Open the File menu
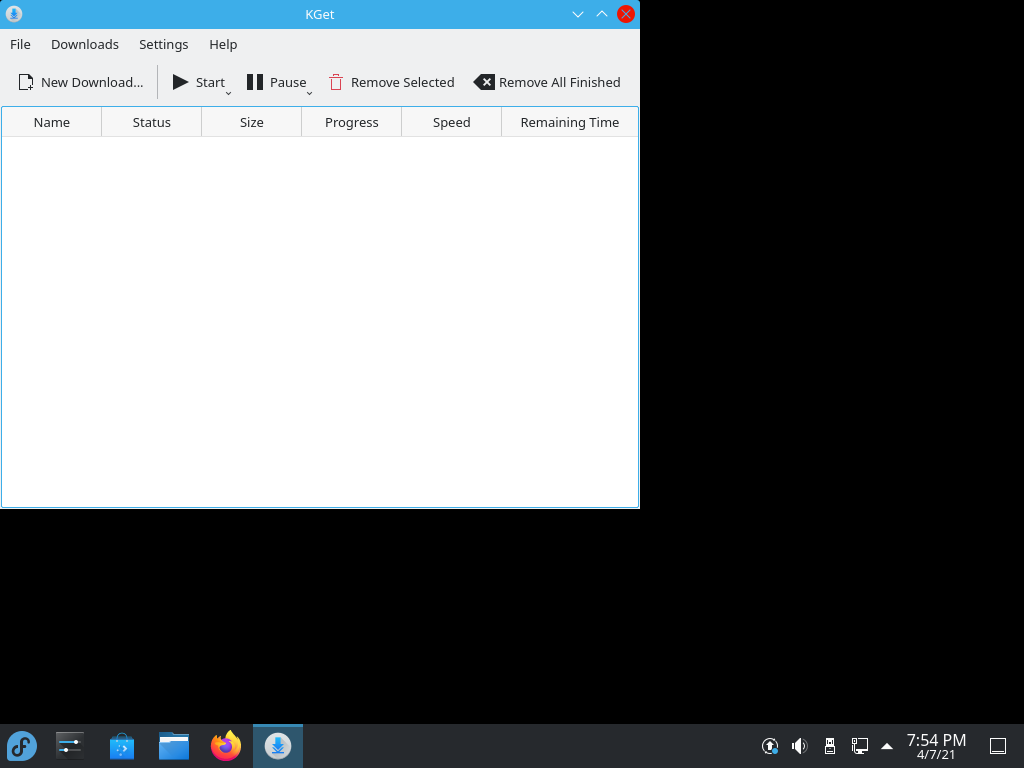The image size is (1024, 768). click(20, 44)
